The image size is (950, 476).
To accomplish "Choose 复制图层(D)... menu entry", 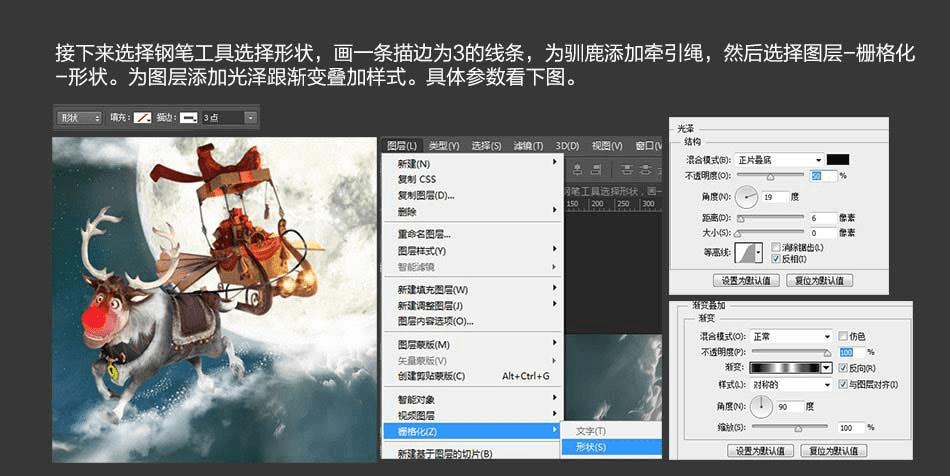I will pyautogui.click(x=473, y=195).
